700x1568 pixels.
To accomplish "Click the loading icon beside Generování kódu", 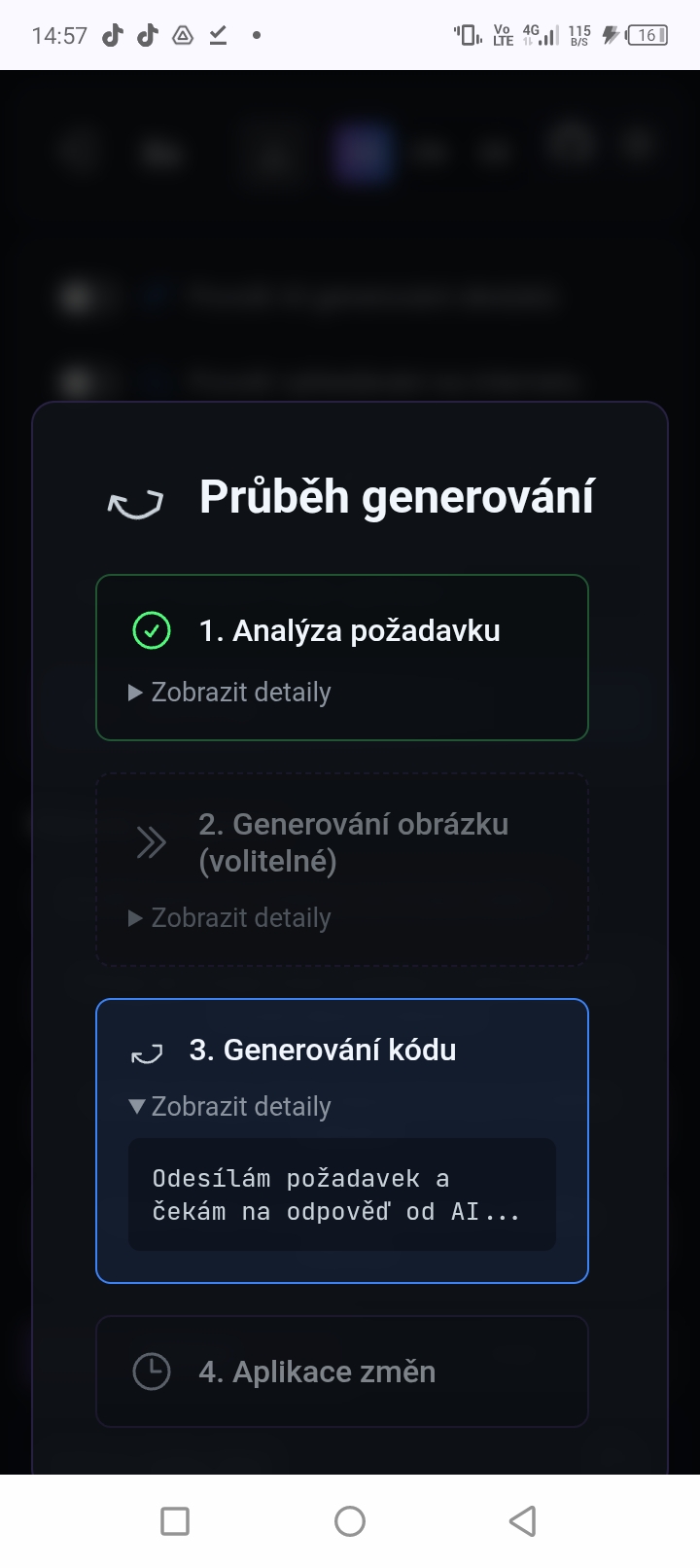I will tap(147, 1053).
